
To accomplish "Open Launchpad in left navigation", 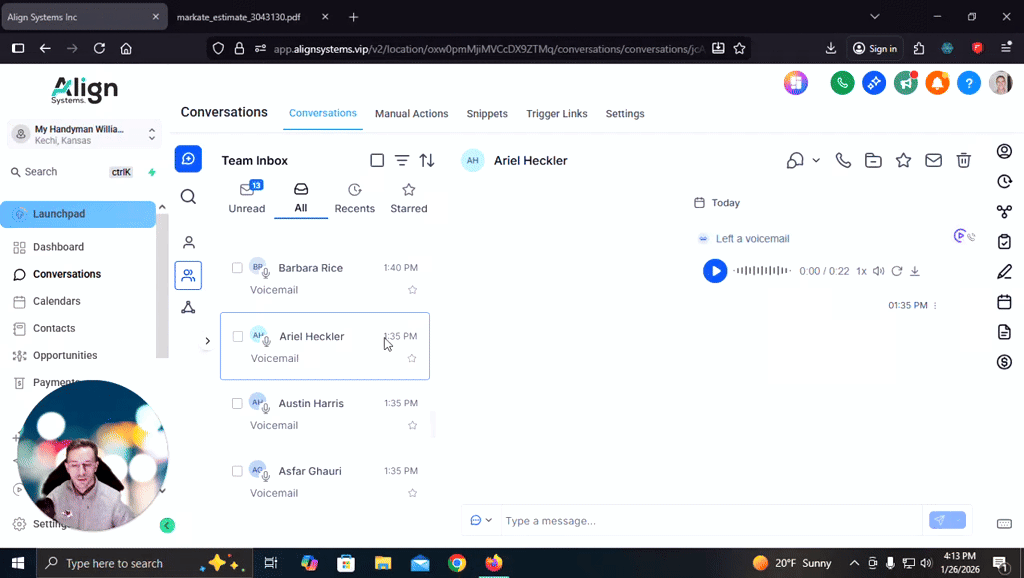I will pyautogui.click(x=78, y=214).
